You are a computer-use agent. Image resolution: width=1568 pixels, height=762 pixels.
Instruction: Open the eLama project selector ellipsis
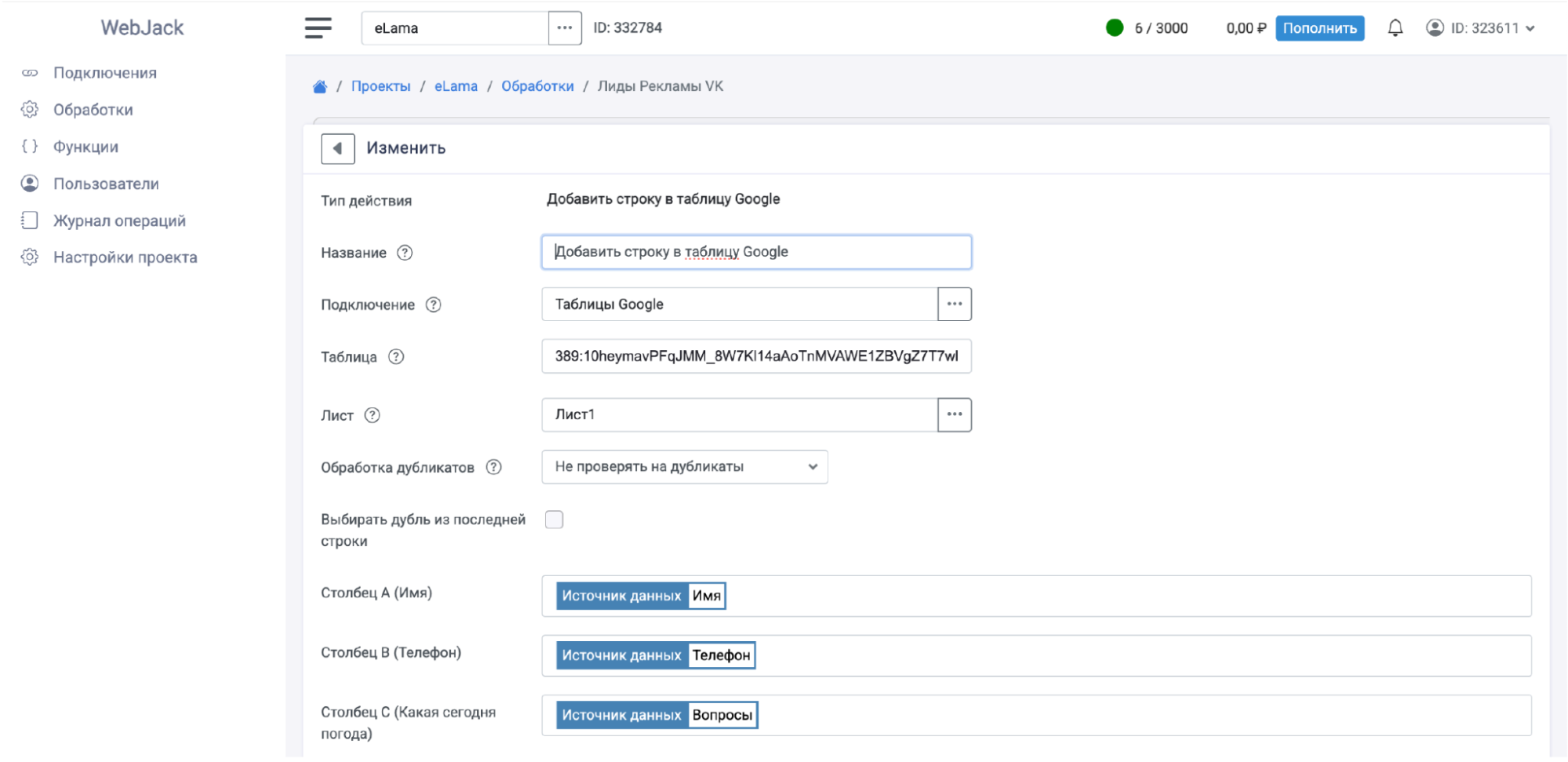click(565, 28)
